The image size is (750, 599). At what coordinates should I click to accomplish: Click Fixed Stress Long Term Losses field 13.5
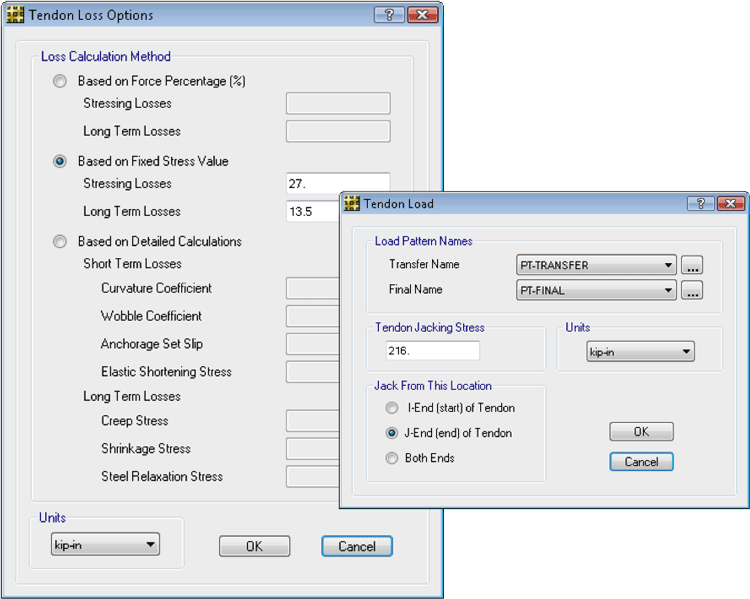click(x=313, y=211)
